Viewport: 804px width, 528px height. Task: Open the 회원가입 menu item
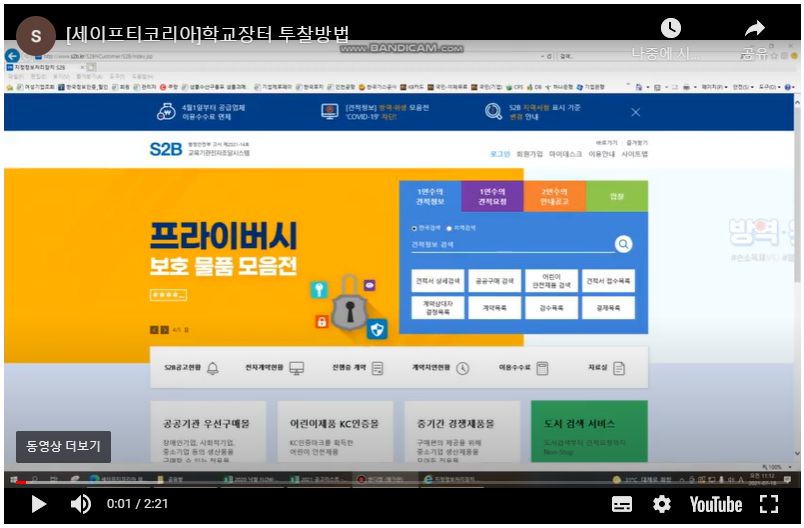(529, 154)
